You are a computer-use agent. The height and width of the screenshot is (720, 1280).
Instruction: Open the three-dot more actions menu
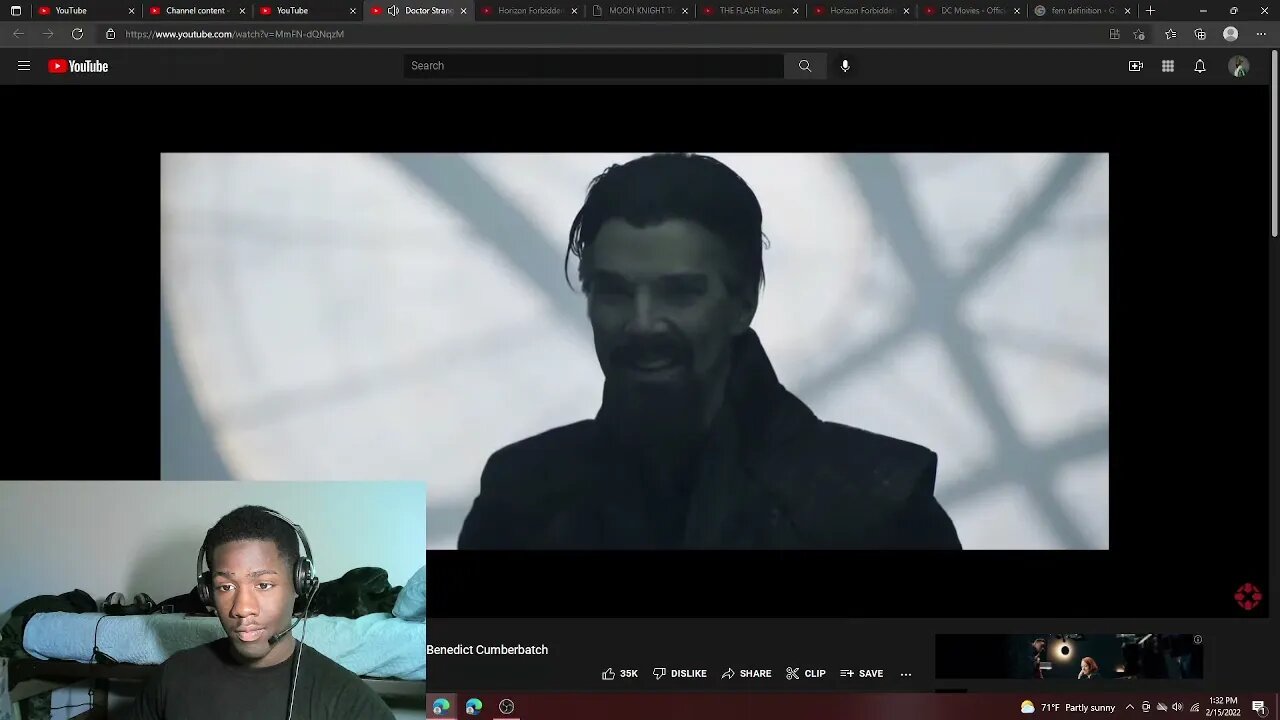[x=906, y=674]
